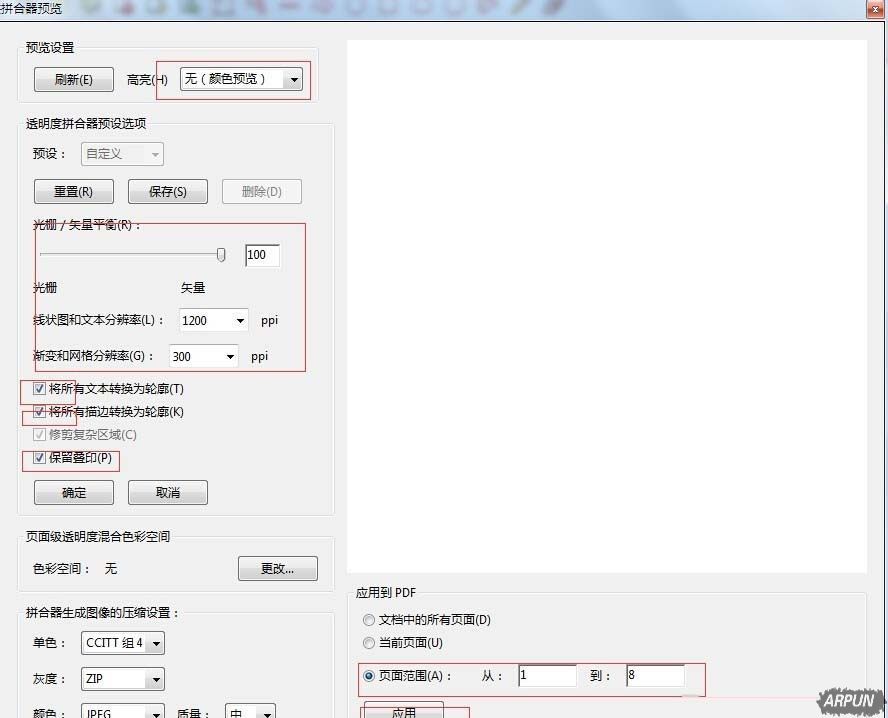Screen dimensions: 888x718
Task: Click the 刷新 button
Action: click(73, 80)
